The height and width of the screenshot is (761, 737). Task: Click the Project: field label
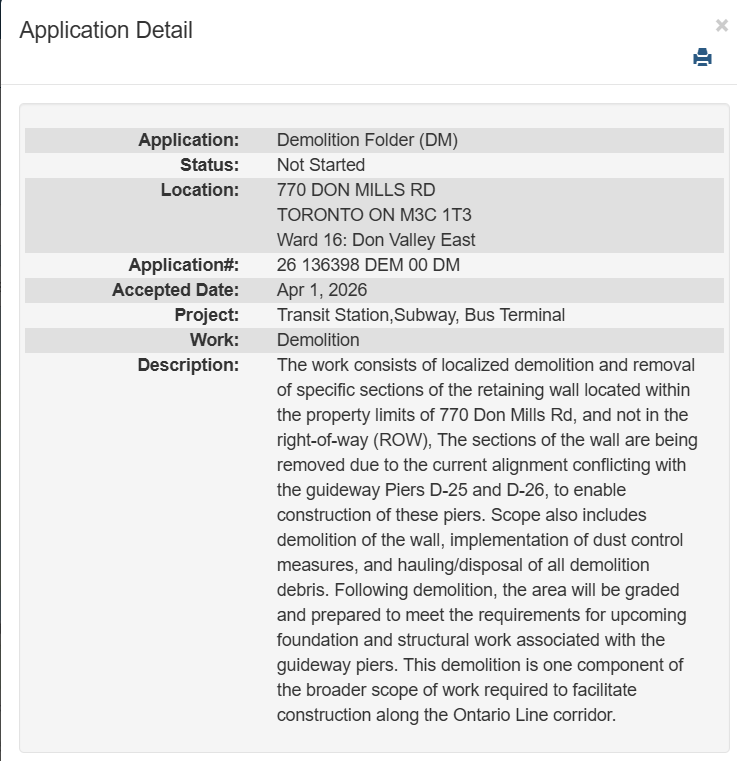click(207, 315)
